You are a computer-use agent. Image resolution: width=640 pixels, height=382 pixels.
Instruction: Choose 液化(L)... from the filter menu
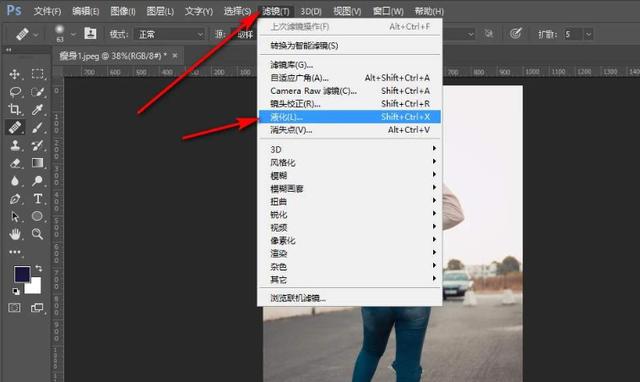[x=349, y=117]
